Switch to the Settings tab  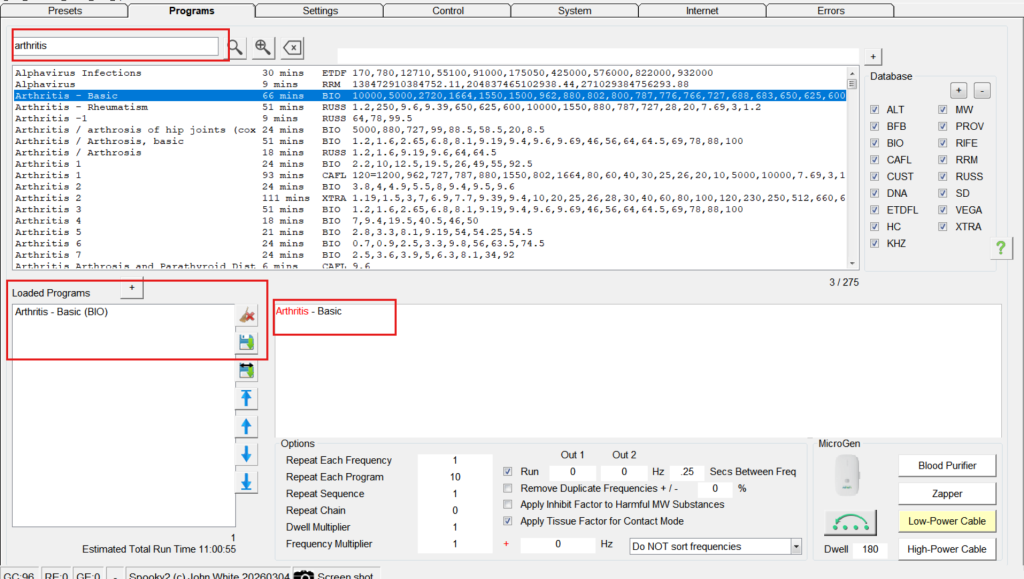click(320, 11)
